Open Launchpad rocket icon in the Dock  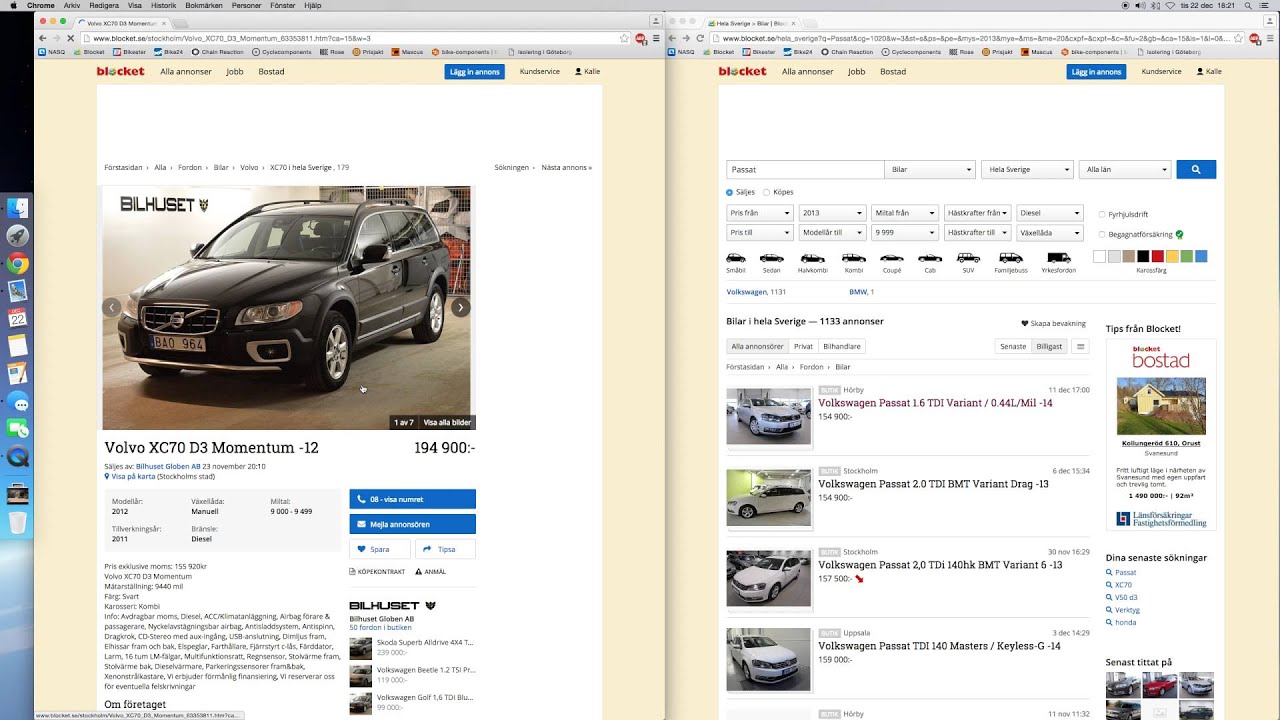coord(18,236)
